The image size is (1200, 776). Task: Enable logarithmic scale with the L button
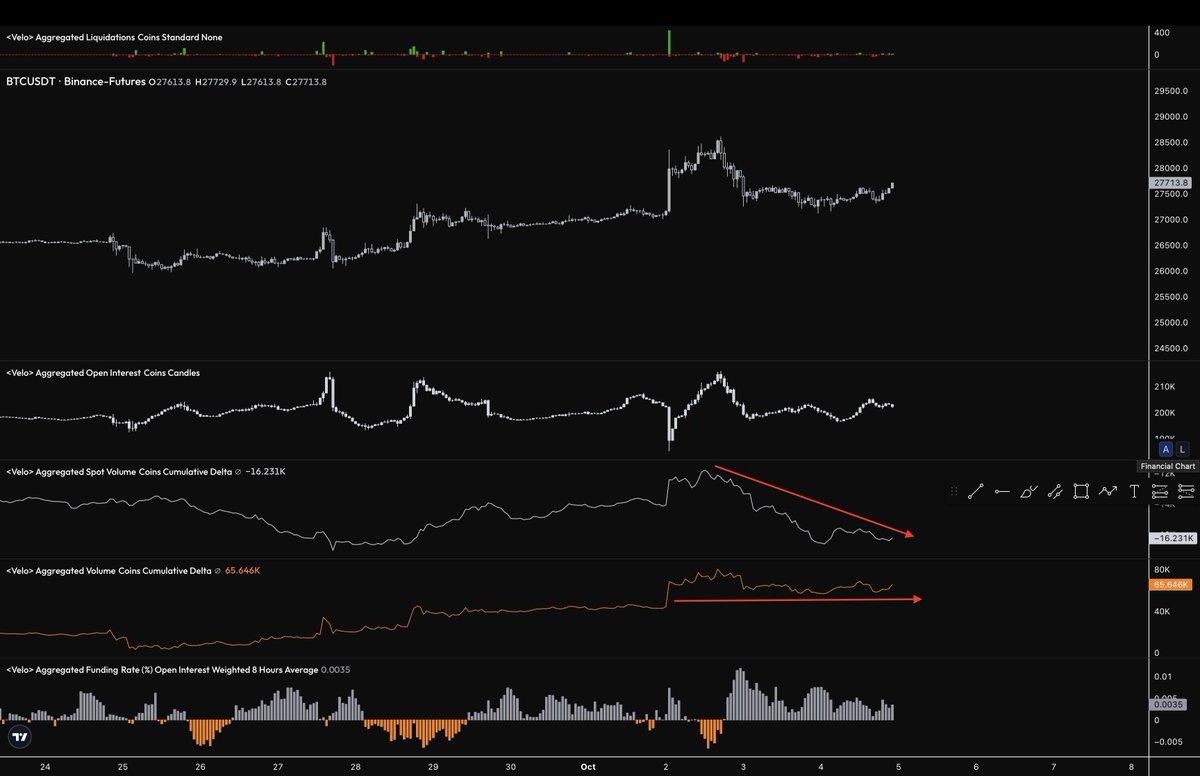1182,449
